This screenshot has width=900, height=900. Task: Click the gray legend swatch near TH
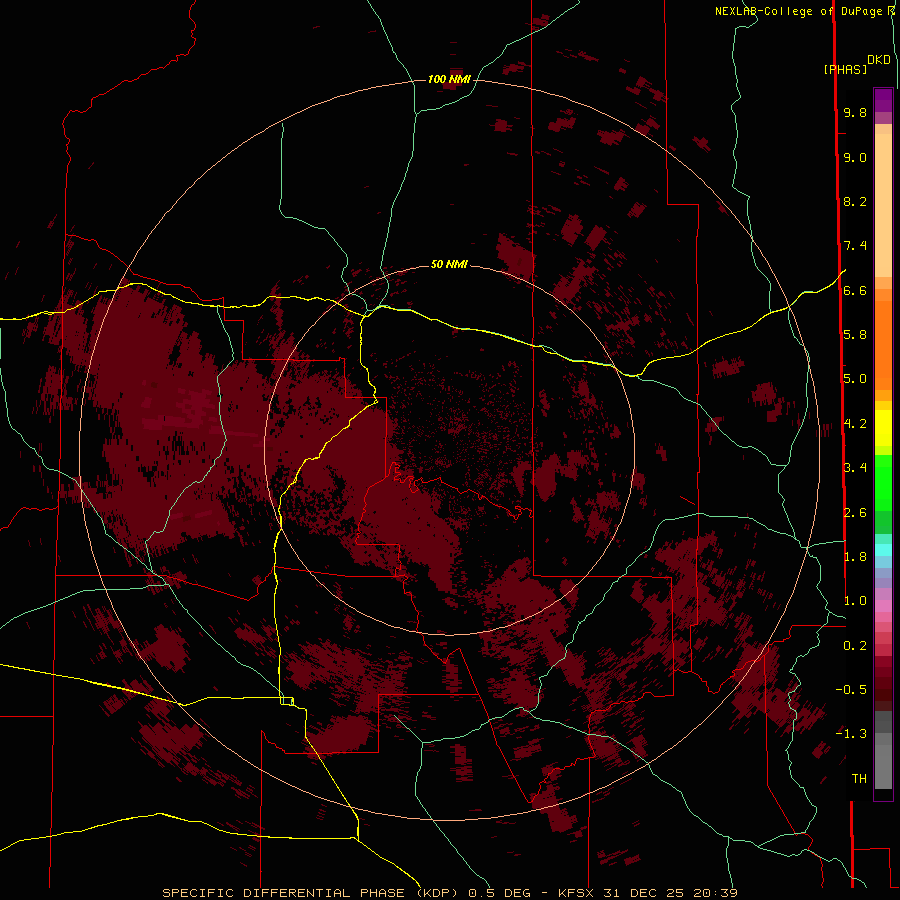(x=883, y=766)
